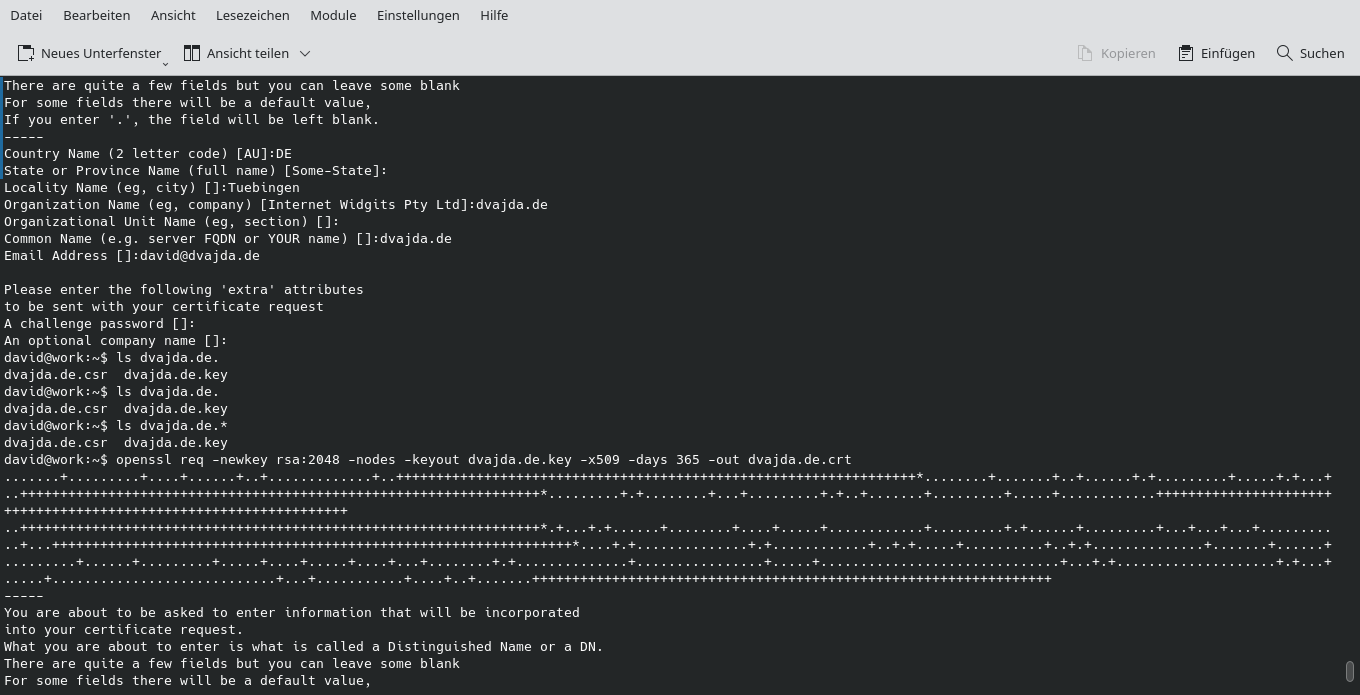The height and width of the screenshot is (695, 1360).
Task: Open the Datei menu
Action: pyautogui.click(x=26, y=15)
